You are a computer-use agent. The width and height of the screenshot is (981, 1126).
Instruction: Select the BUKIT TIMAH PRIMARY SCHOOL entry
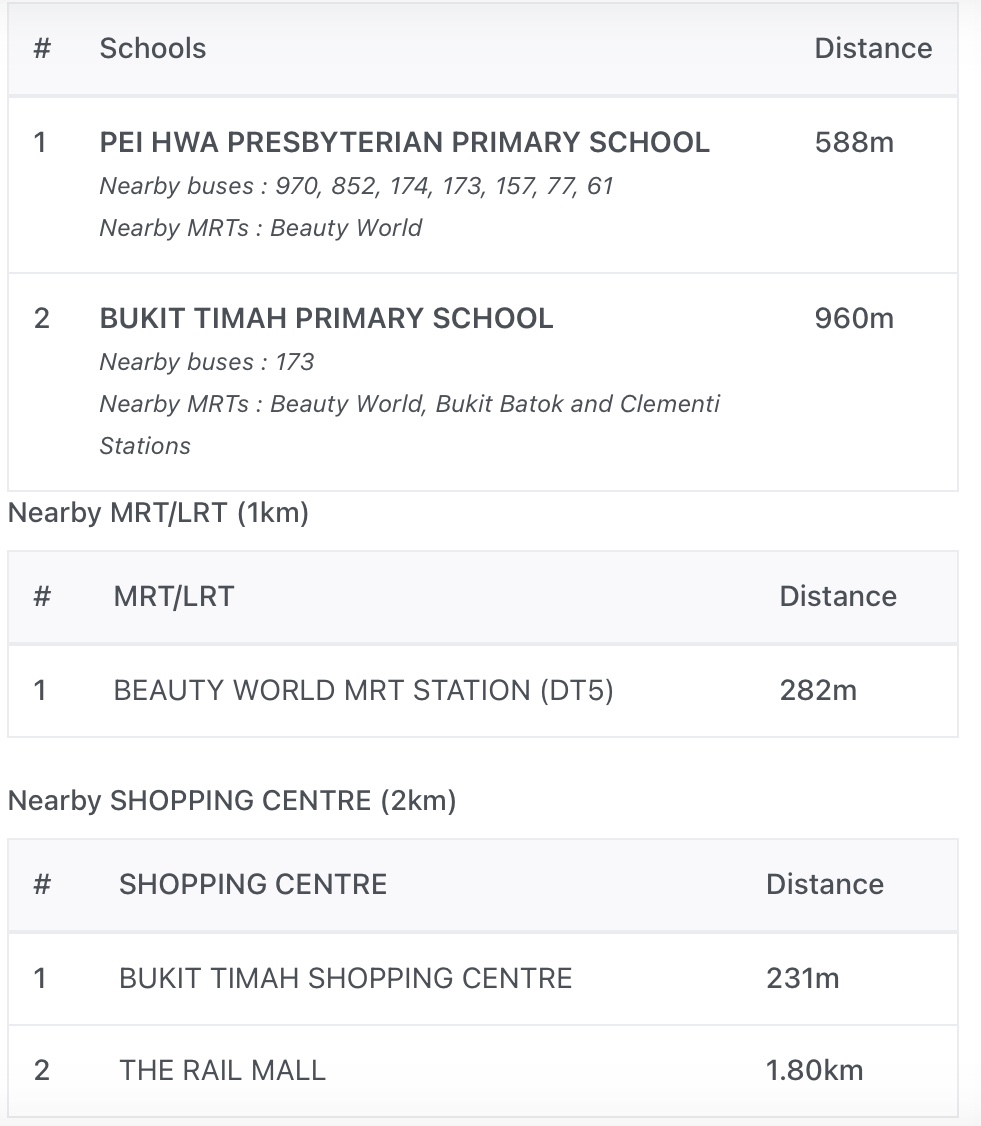[x=326, y=318]
